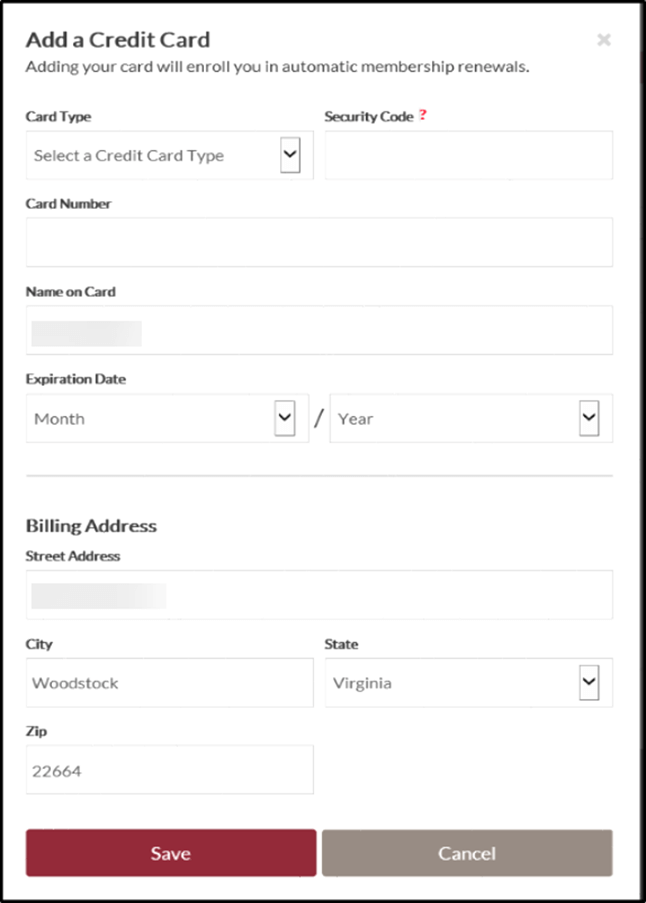Open the State dropdown arrow showing Virginia
The width and height of the screenshot is (646, 903).
[x=589, y=682]
